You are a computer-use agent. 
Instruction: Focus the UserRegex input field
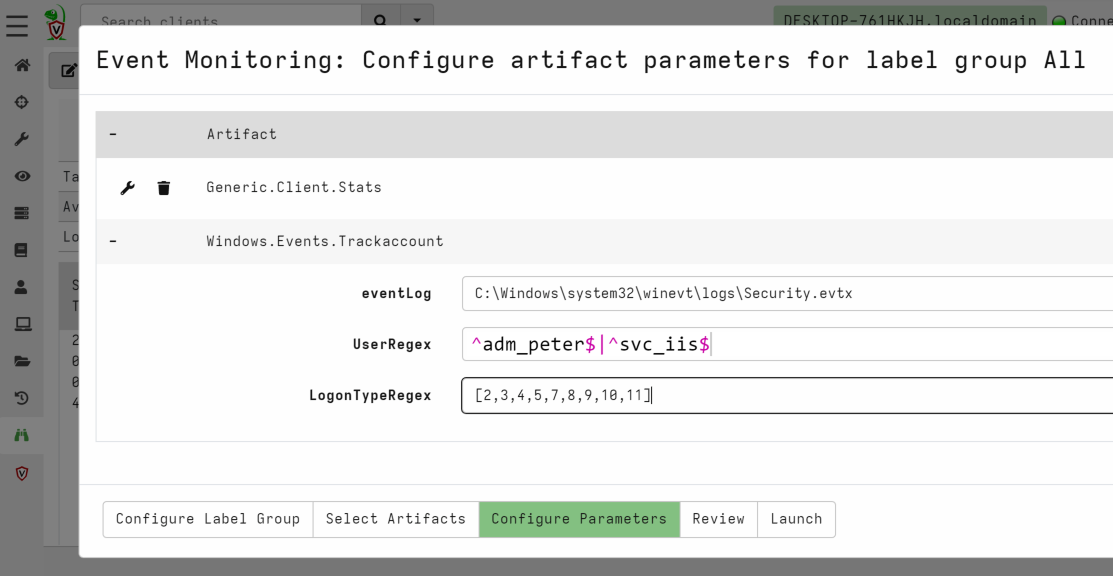(786, 344)
